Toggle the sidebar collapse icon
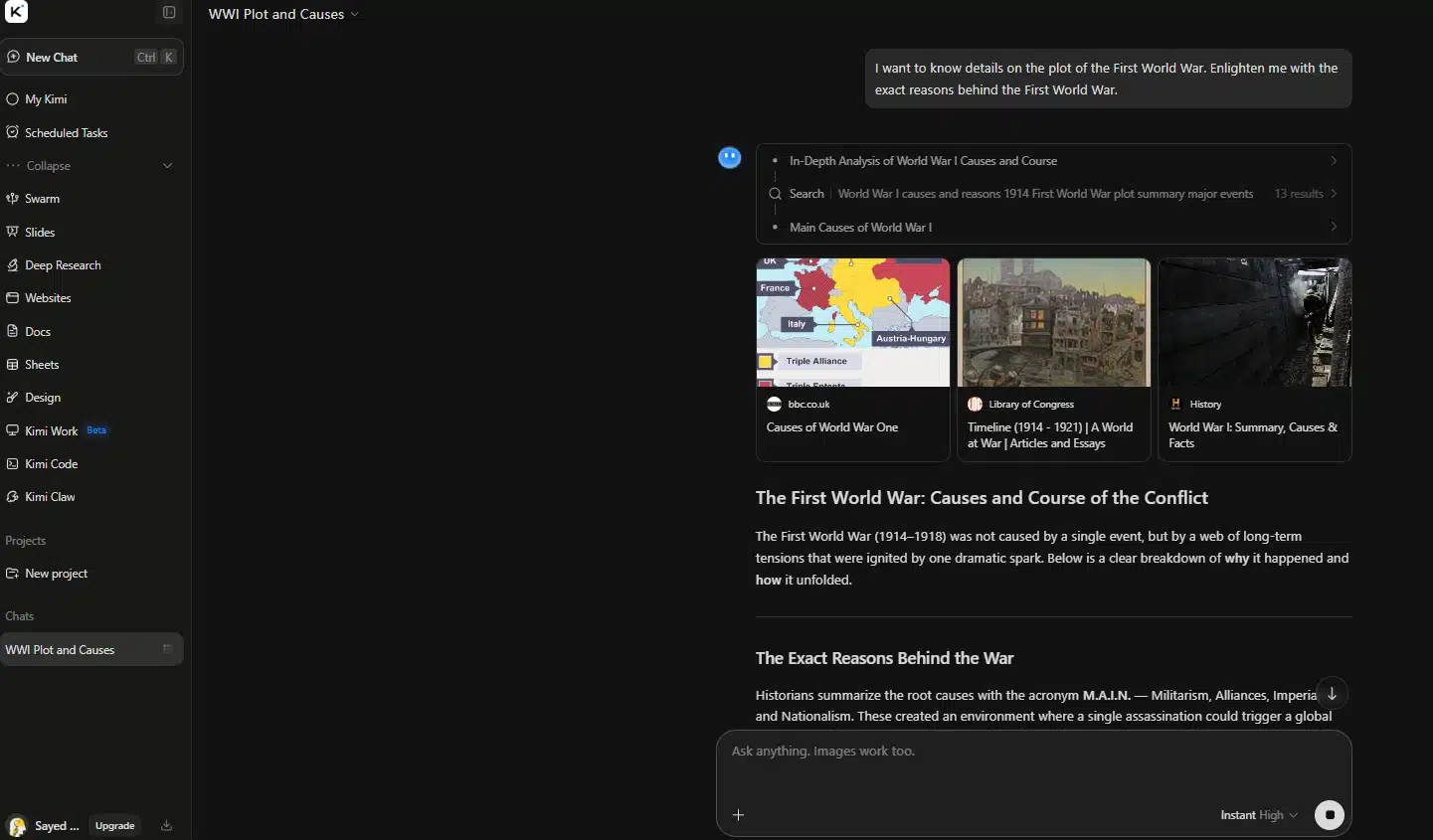This screenshot has height=840, width=1433. tap(169, 13)
